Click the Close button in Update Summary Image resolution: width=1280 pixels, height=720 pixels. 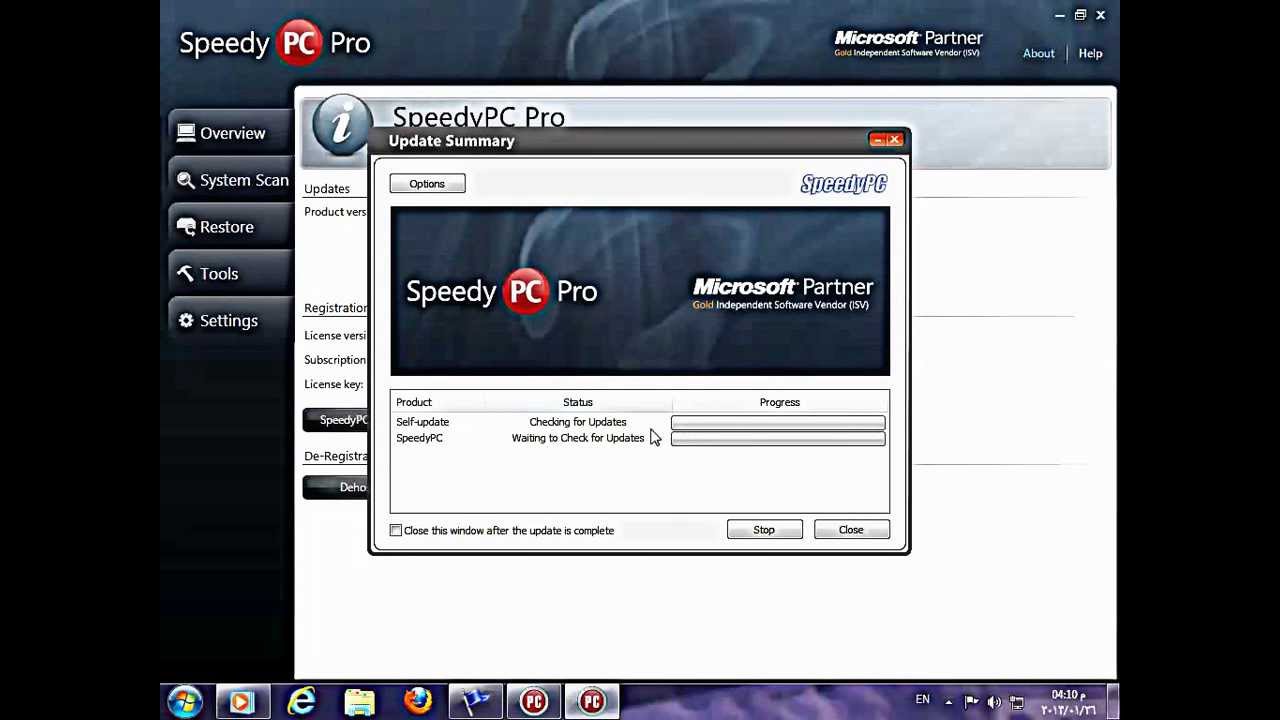coord(851,530)
